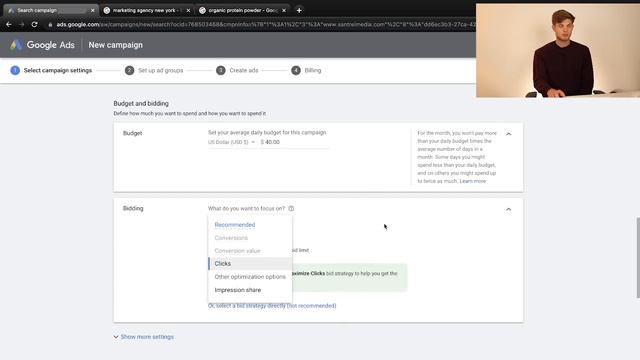Close the Search campaign tab

coord(92,11)
